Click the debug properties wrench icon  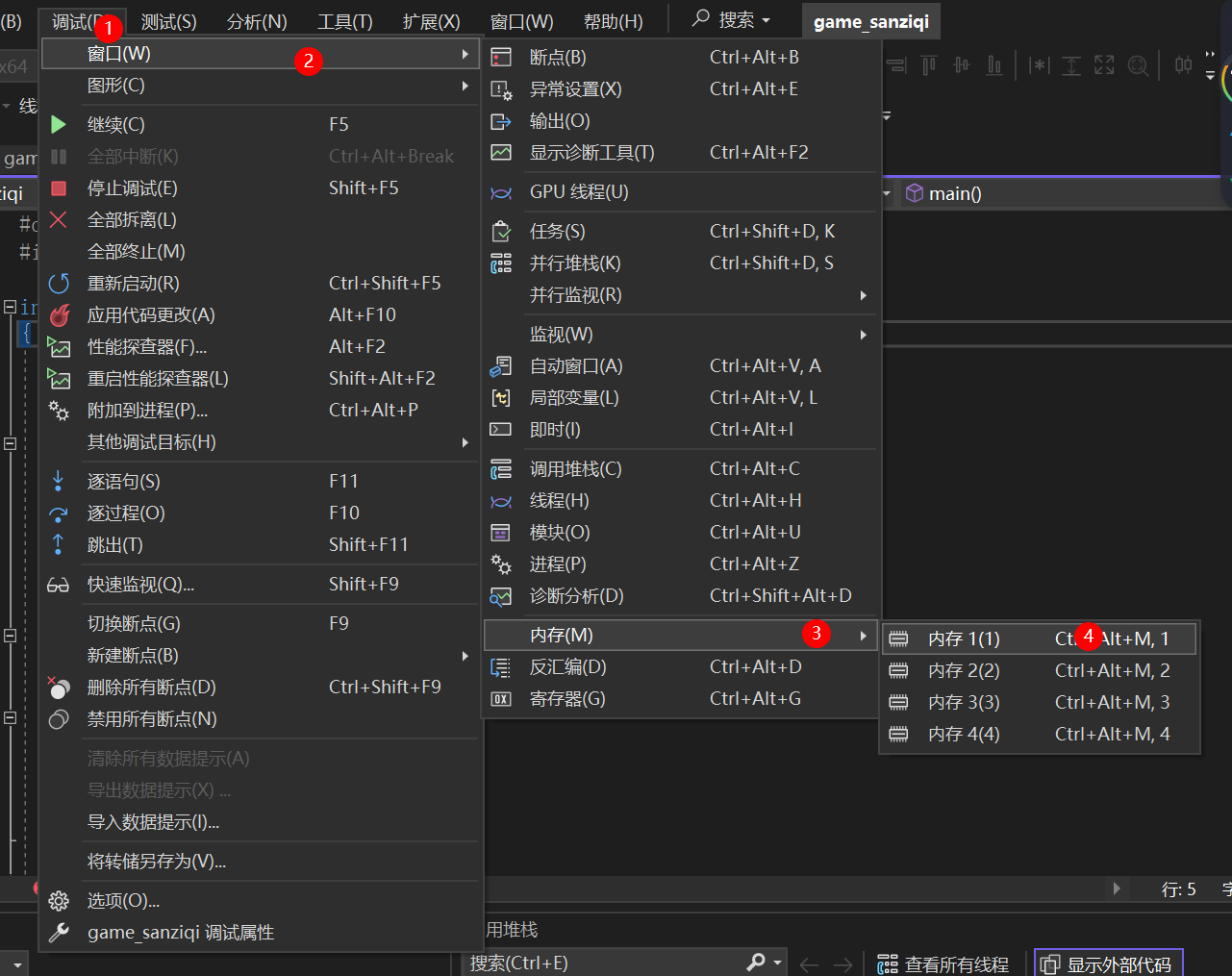pyautogui.click(x=59, y=933)
